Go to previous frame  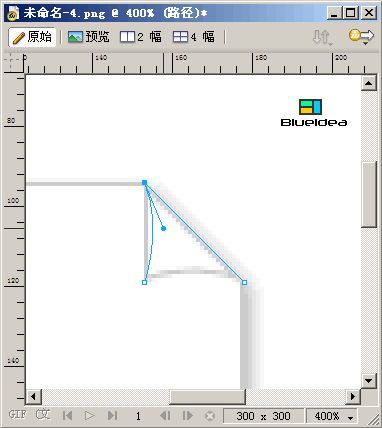click(x=165, y=416)
